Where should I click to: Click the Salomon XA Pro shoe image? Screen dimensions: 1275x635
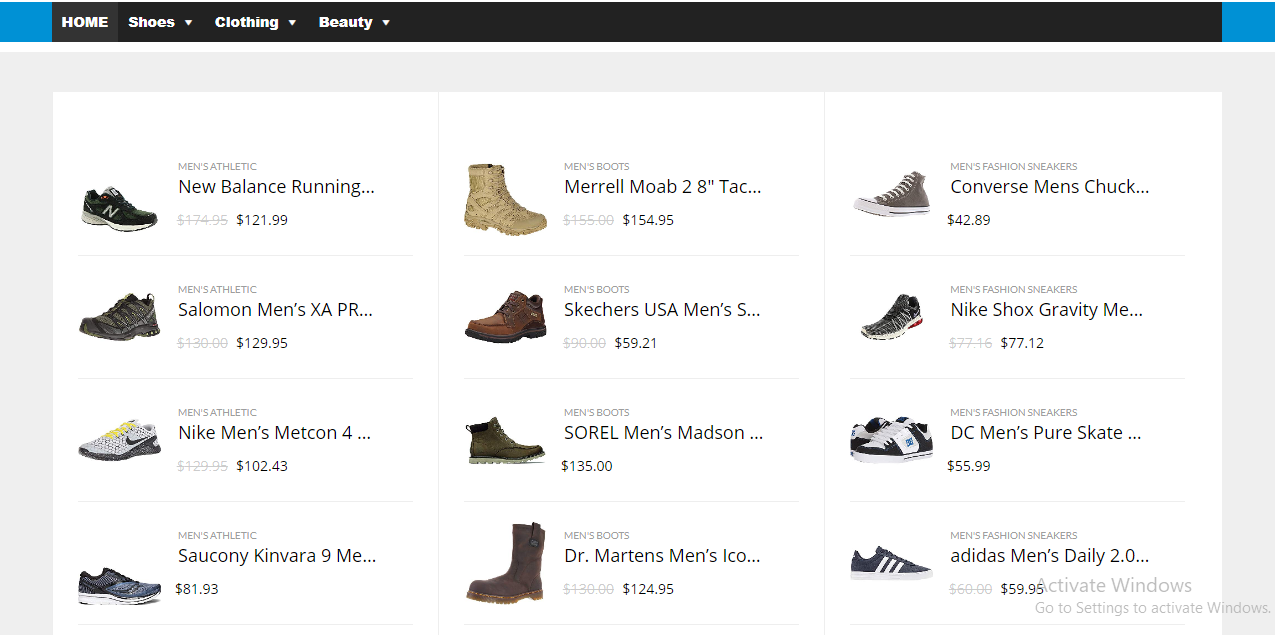(119, 316)
